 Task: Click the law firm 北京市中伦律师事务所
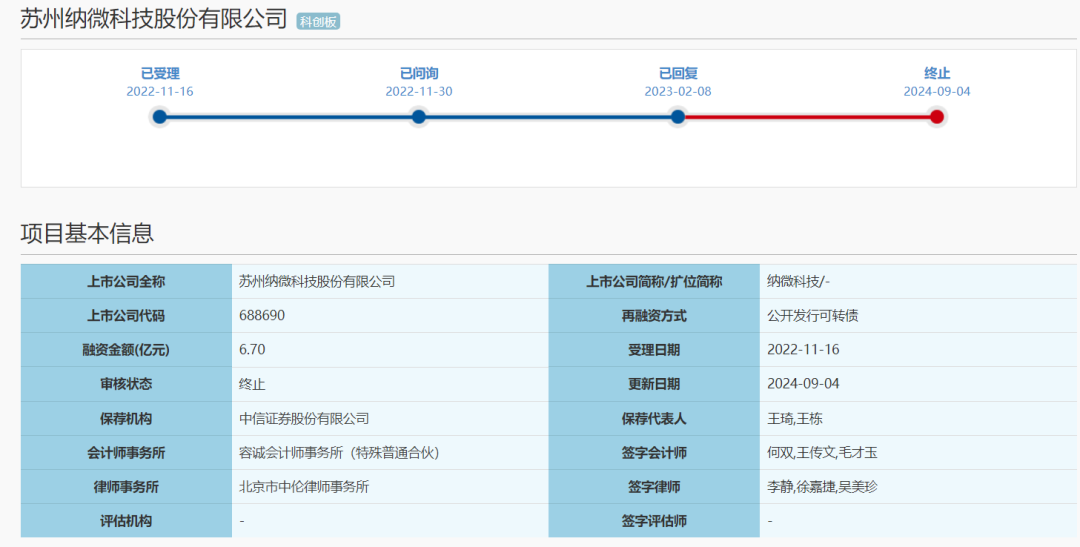[304, 487]
